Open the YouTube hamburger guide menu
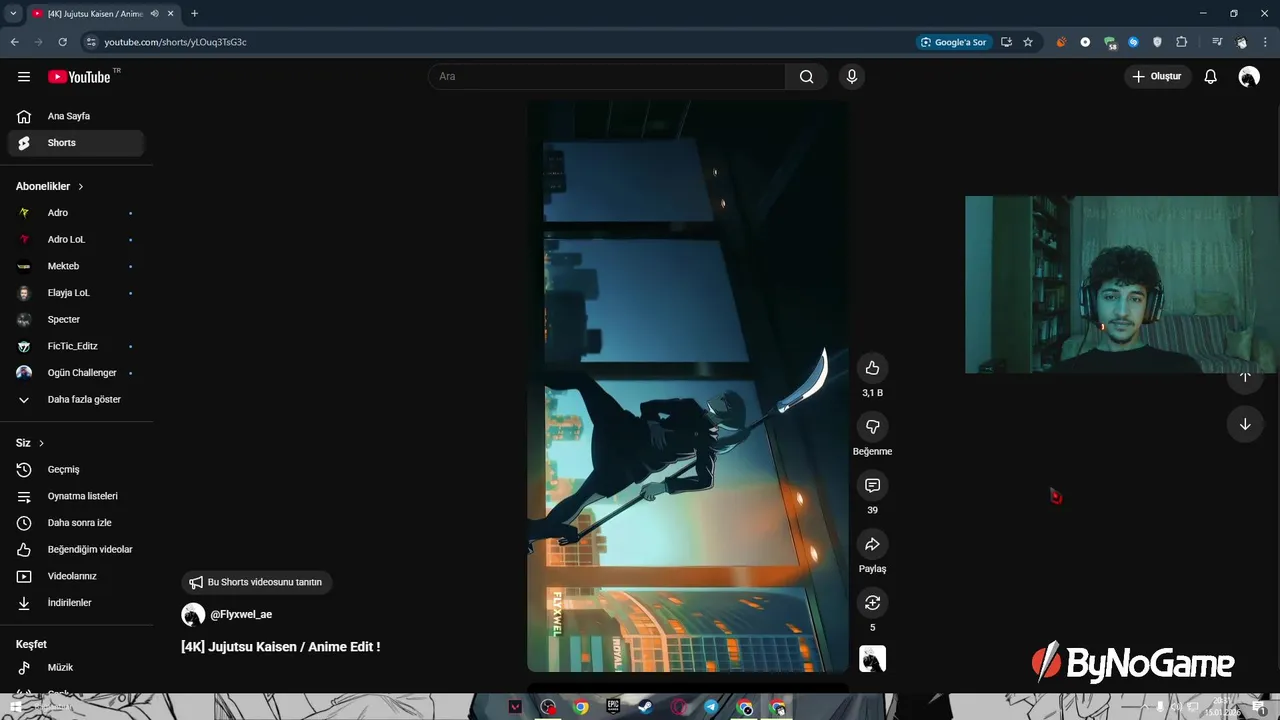This screenshot has width=1280, height=720. tap(24, 77)
